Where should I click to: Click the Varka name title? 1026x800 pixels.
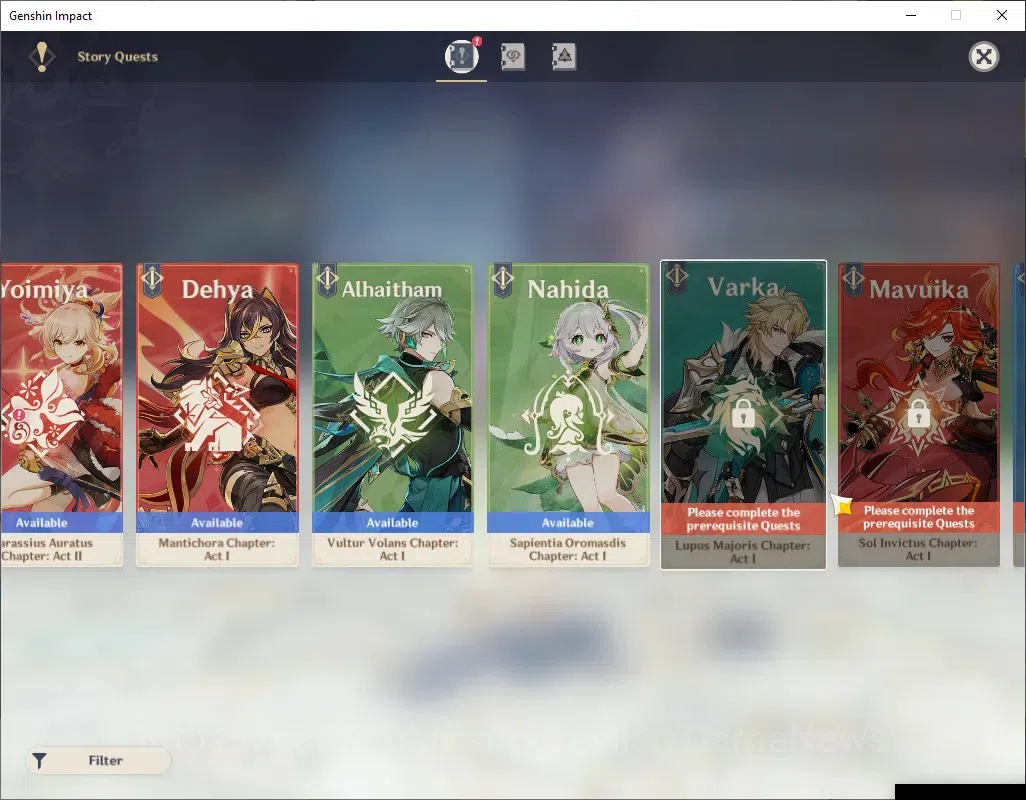click(743, 287)
